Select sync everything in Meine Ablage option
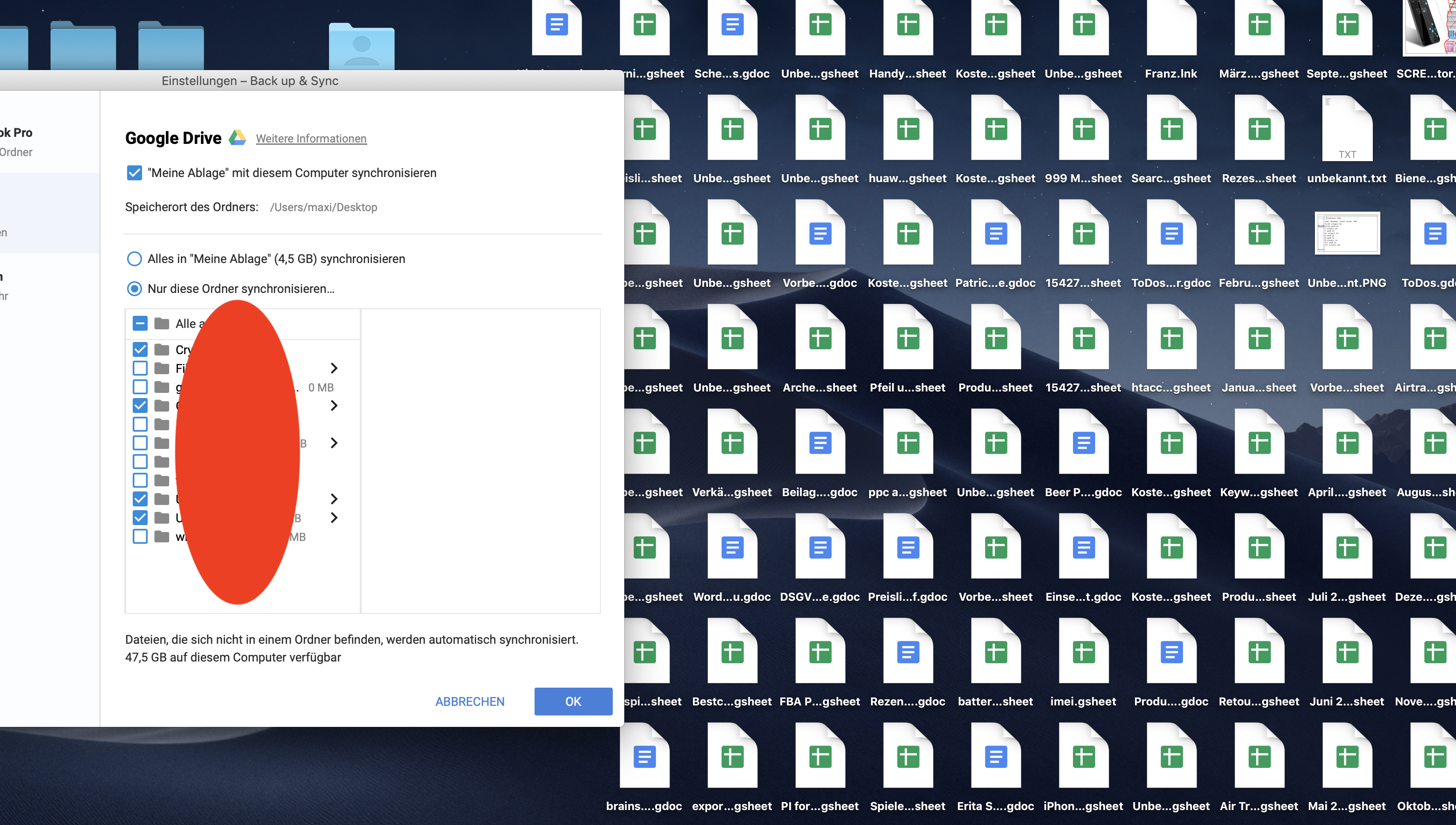The width and height of the screenshot is (1456, 825). click(134, 259)
